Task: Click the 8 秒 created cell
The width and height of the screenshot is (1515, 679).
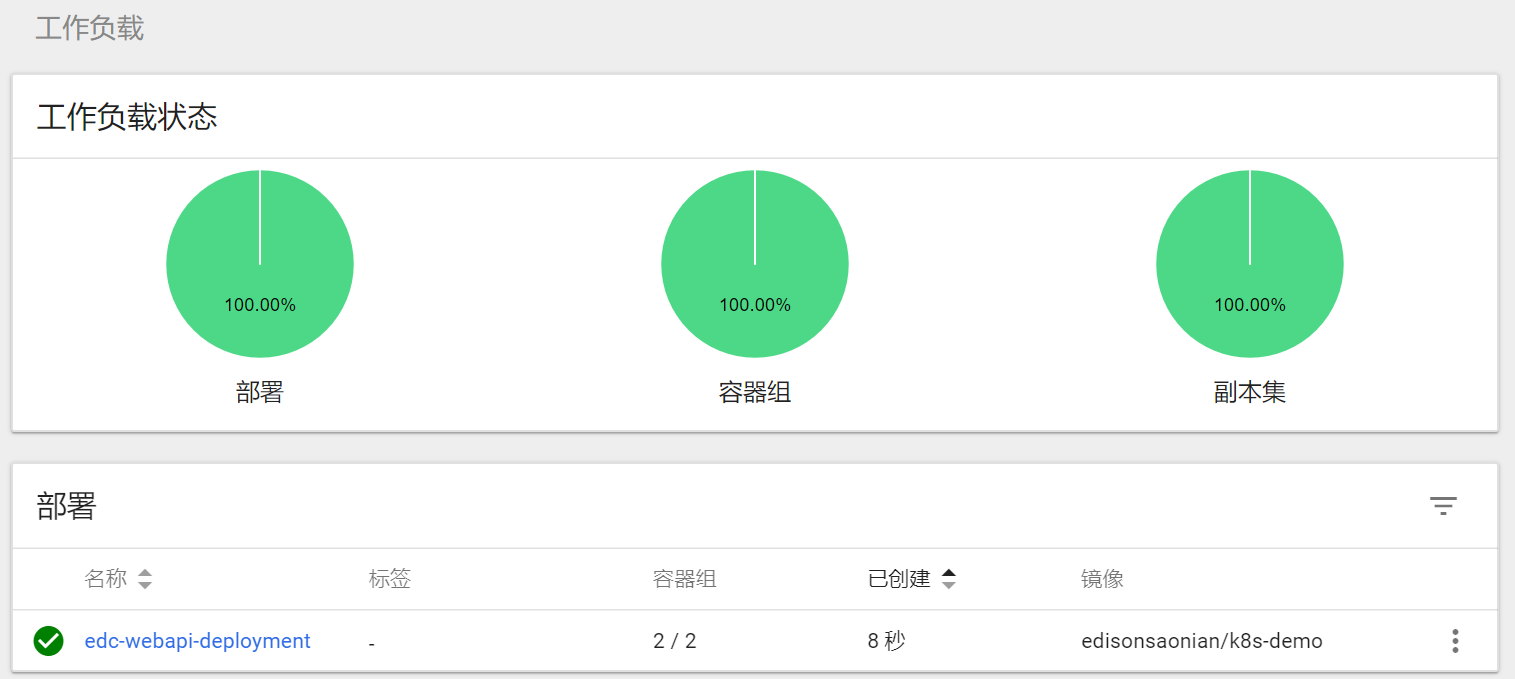Action: pyautogui.click(x=887, y=641)
